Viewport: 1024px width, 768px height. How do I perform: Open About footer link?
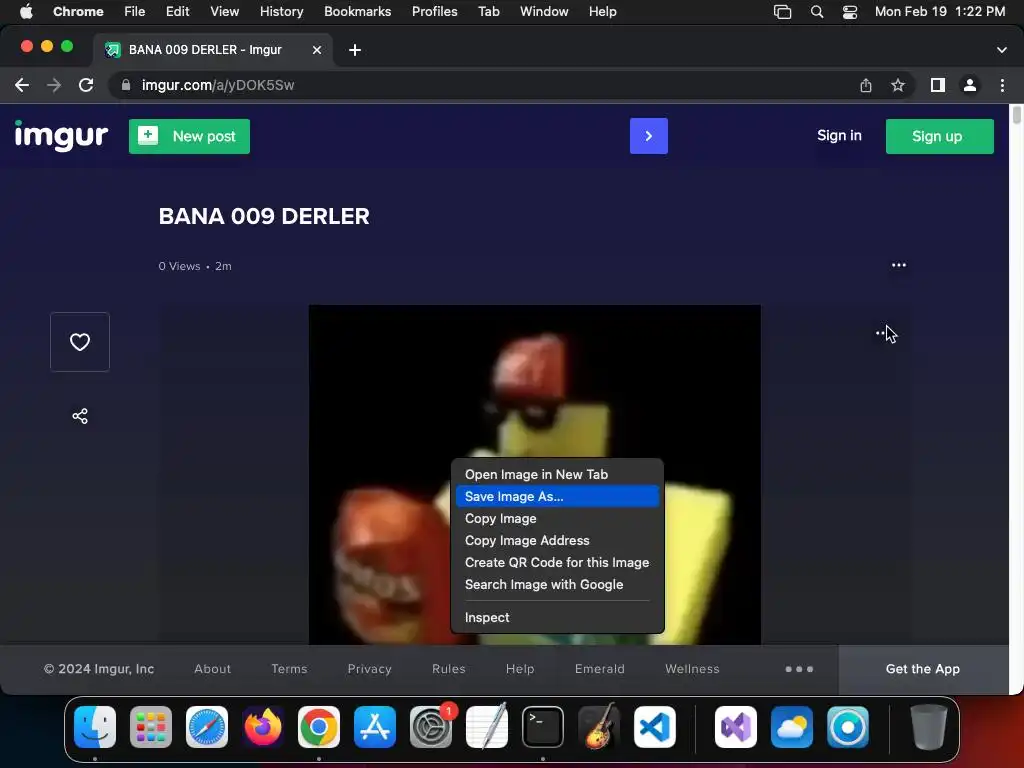point(212,669)
